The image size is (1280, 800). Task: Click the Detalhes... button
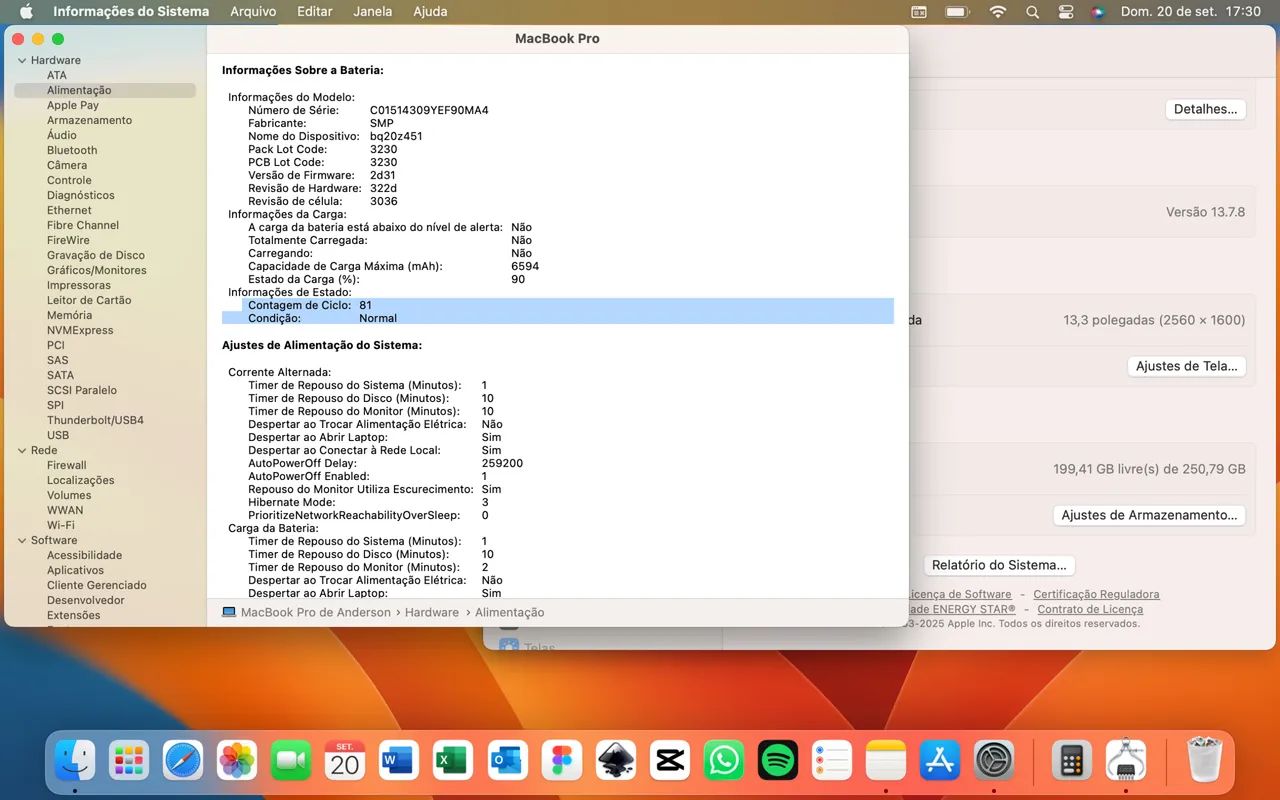(1205, 109)
